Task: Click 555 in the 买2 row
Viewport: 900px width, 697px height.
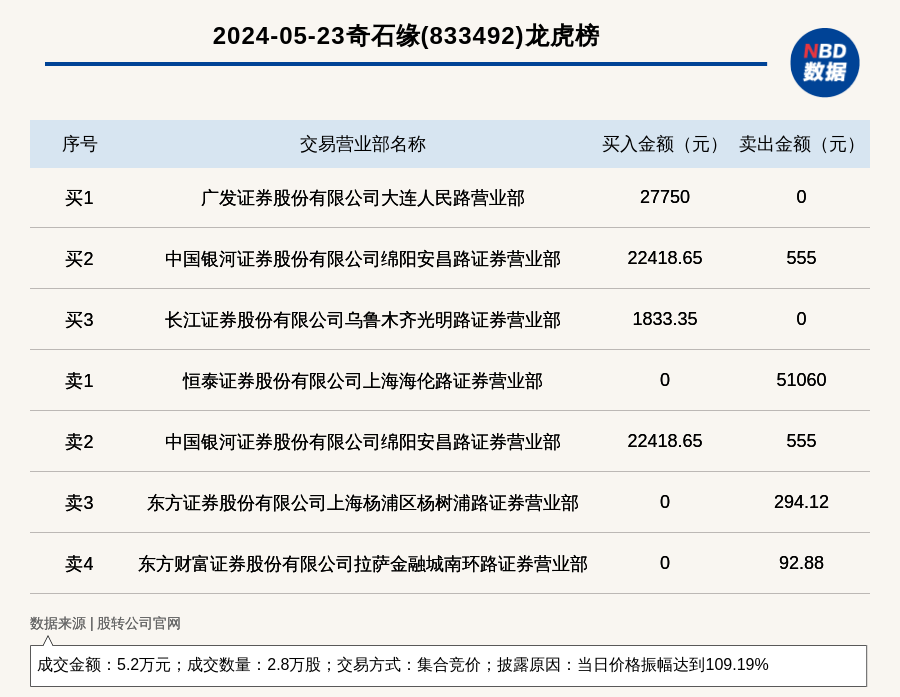Action: coord(801,258)
